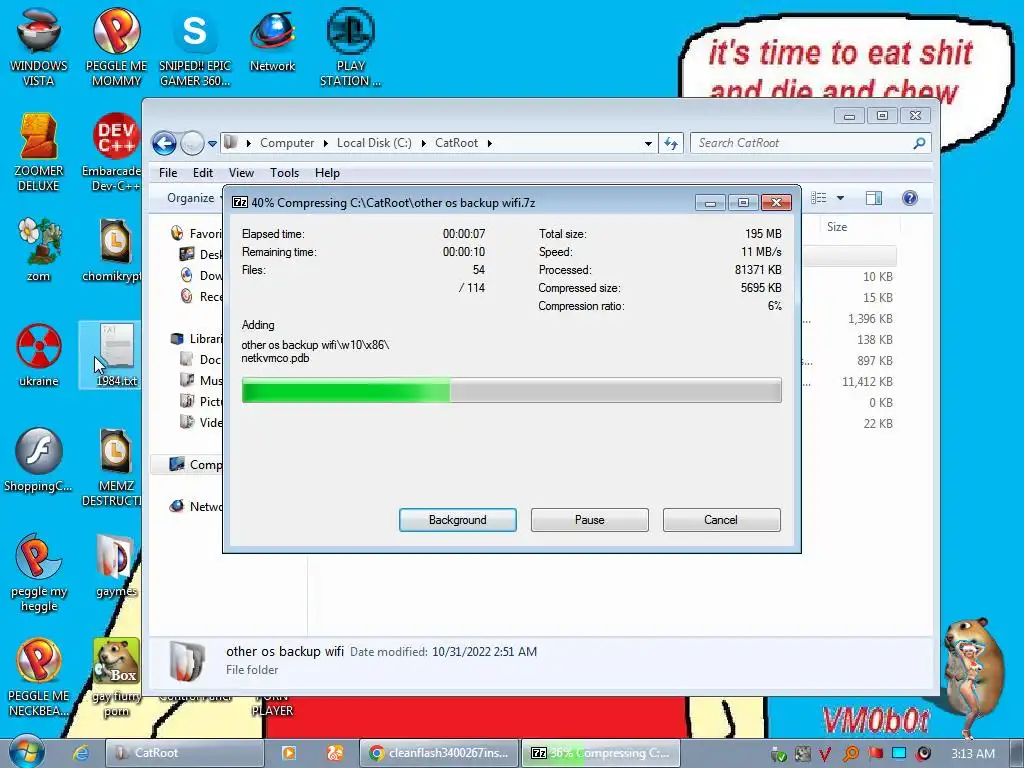Click the Explorer forward arrow button

(x=192, y=143)
